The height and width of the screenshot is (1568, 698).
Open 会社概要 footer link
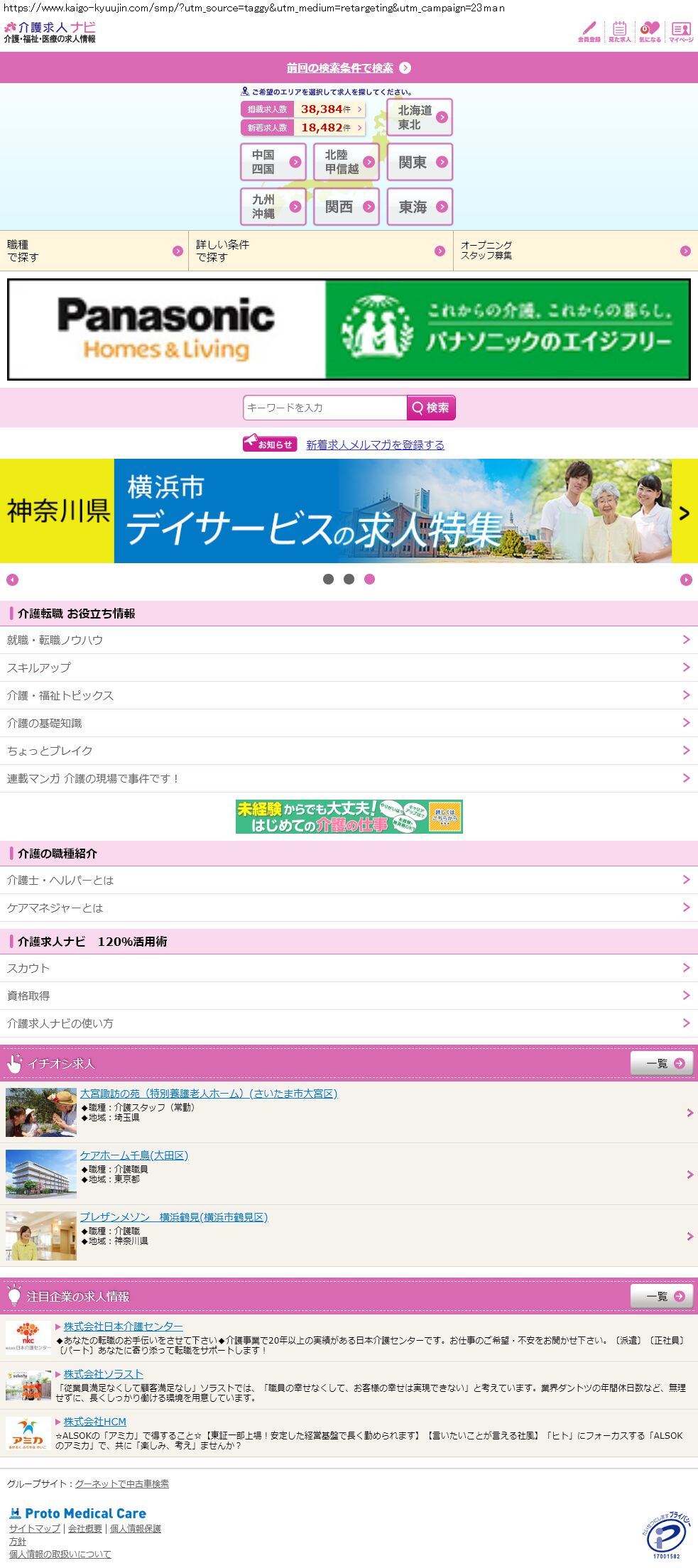tap(85, 1528)
